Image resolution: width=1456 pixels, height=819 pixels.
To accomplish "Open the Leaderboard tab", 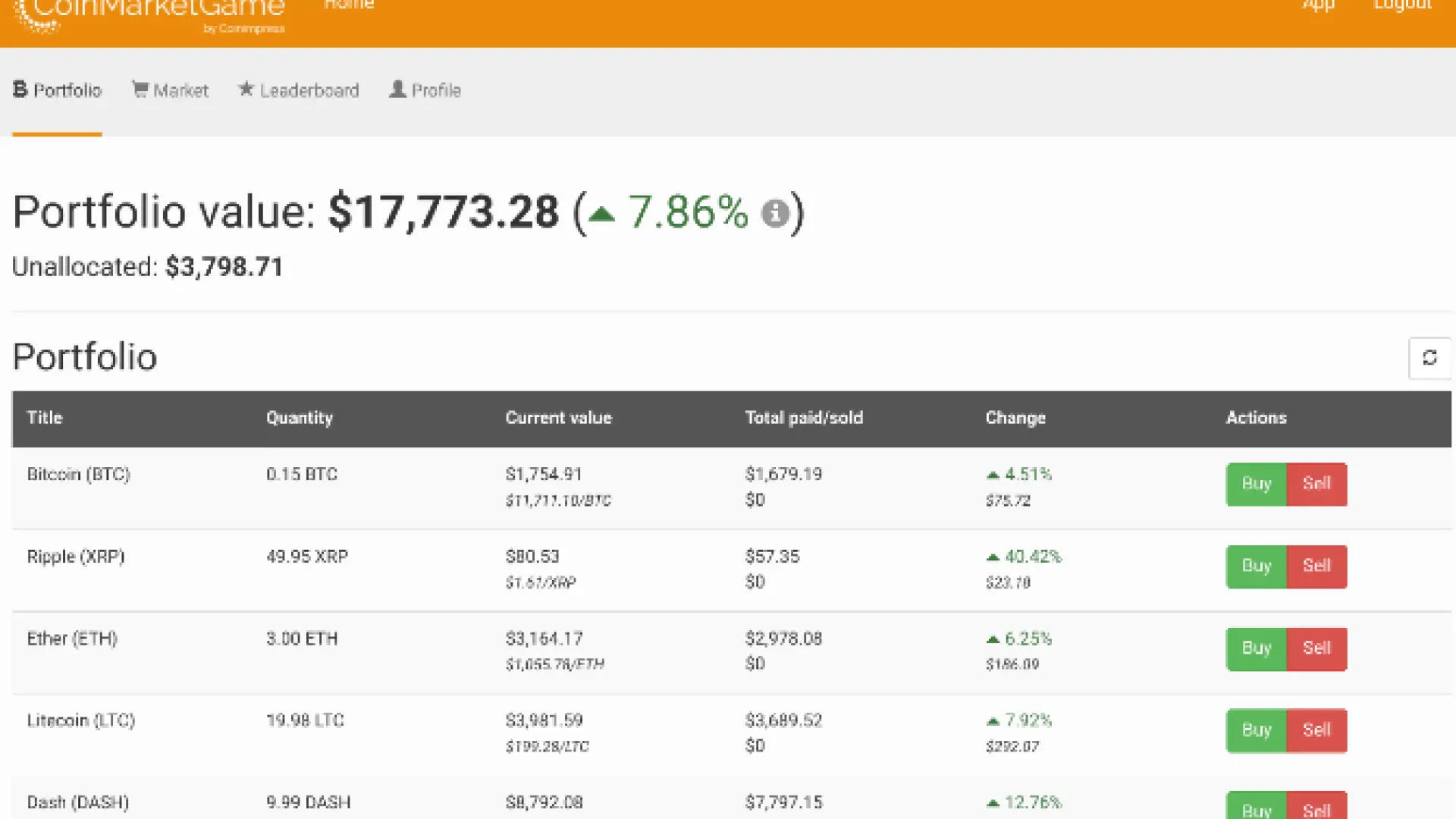I will pos(309,89).
